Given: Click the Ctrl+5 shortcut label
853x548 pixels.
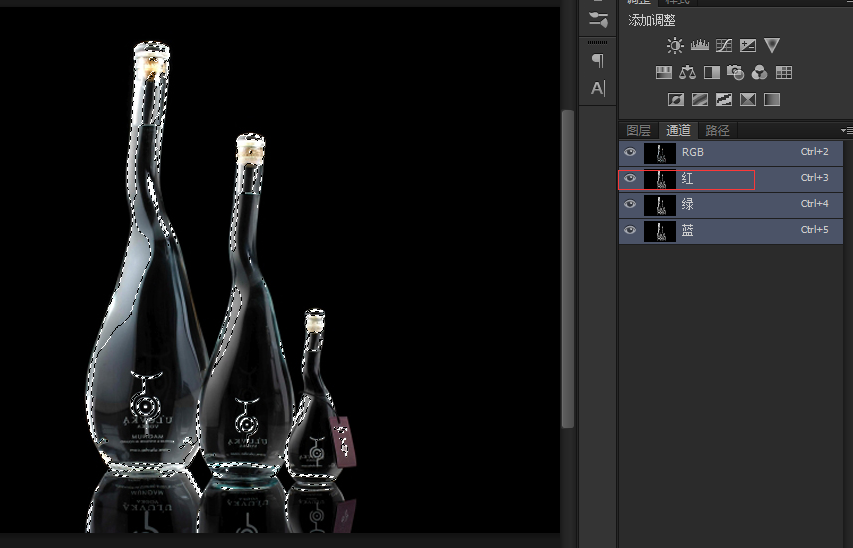Looking at the screenshot, I should tap(814, 230).
